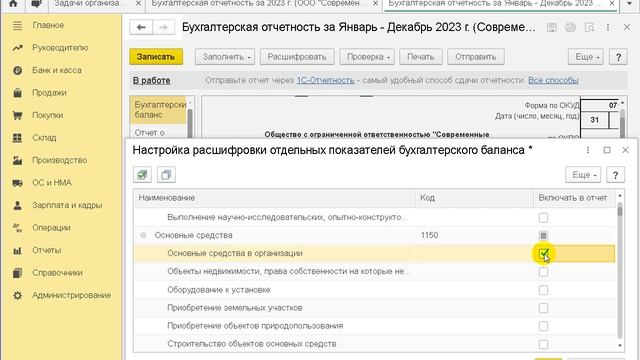The height and width of the screenshot is (360, 640).
Task: Open the report's Еще dropdown menu
Action: point(586,57)
